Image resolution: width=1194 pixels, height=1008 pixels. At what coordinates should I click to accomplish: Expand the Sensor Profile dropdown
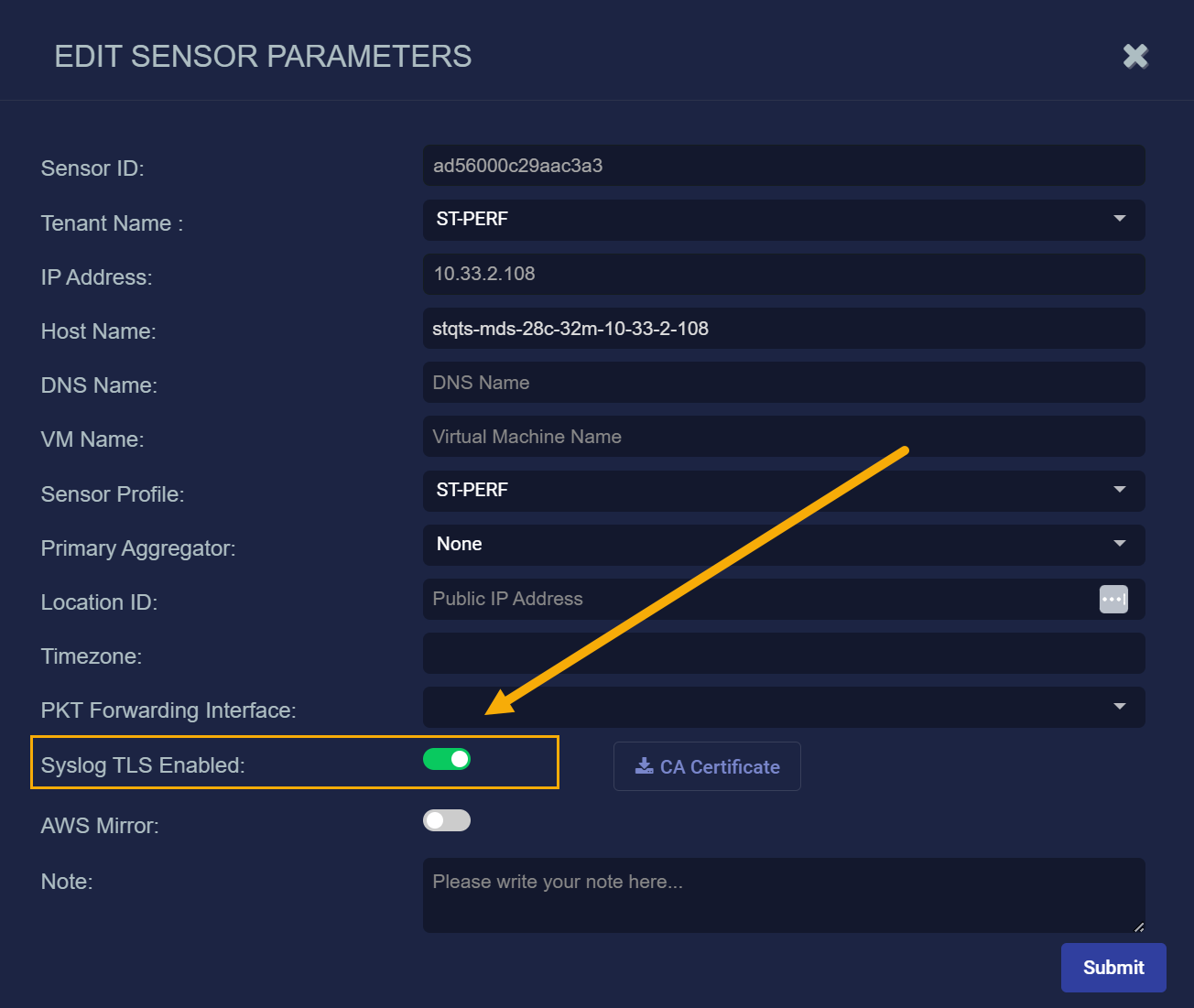[784, 491]
